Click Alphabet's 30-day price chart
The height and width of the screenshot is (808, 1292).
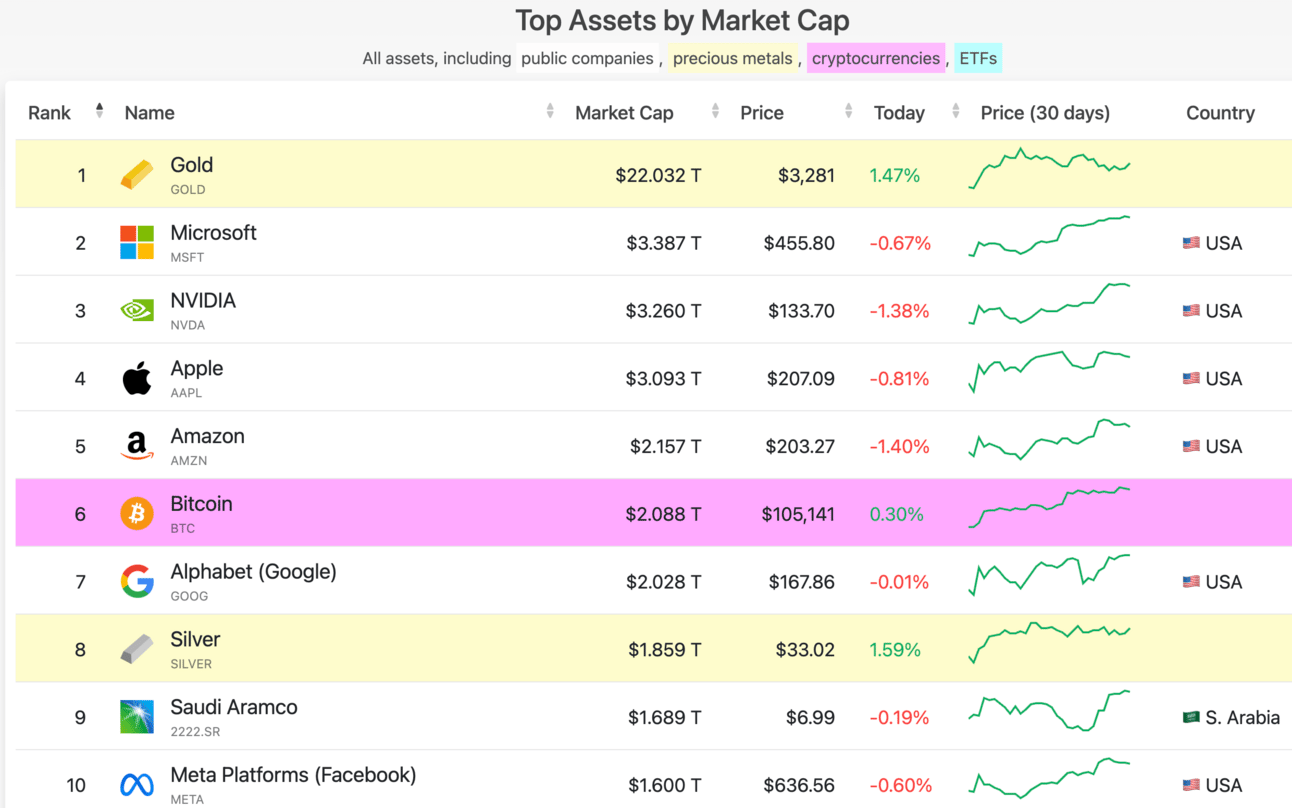pos(1049,575)
